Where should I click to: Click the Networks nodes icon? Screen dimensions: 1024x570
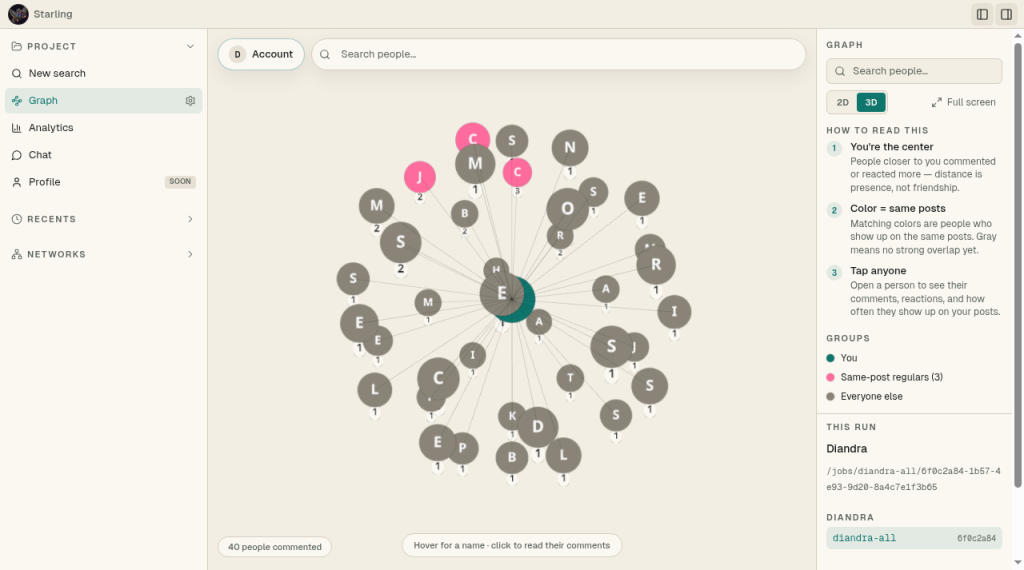tap(17, 255)
